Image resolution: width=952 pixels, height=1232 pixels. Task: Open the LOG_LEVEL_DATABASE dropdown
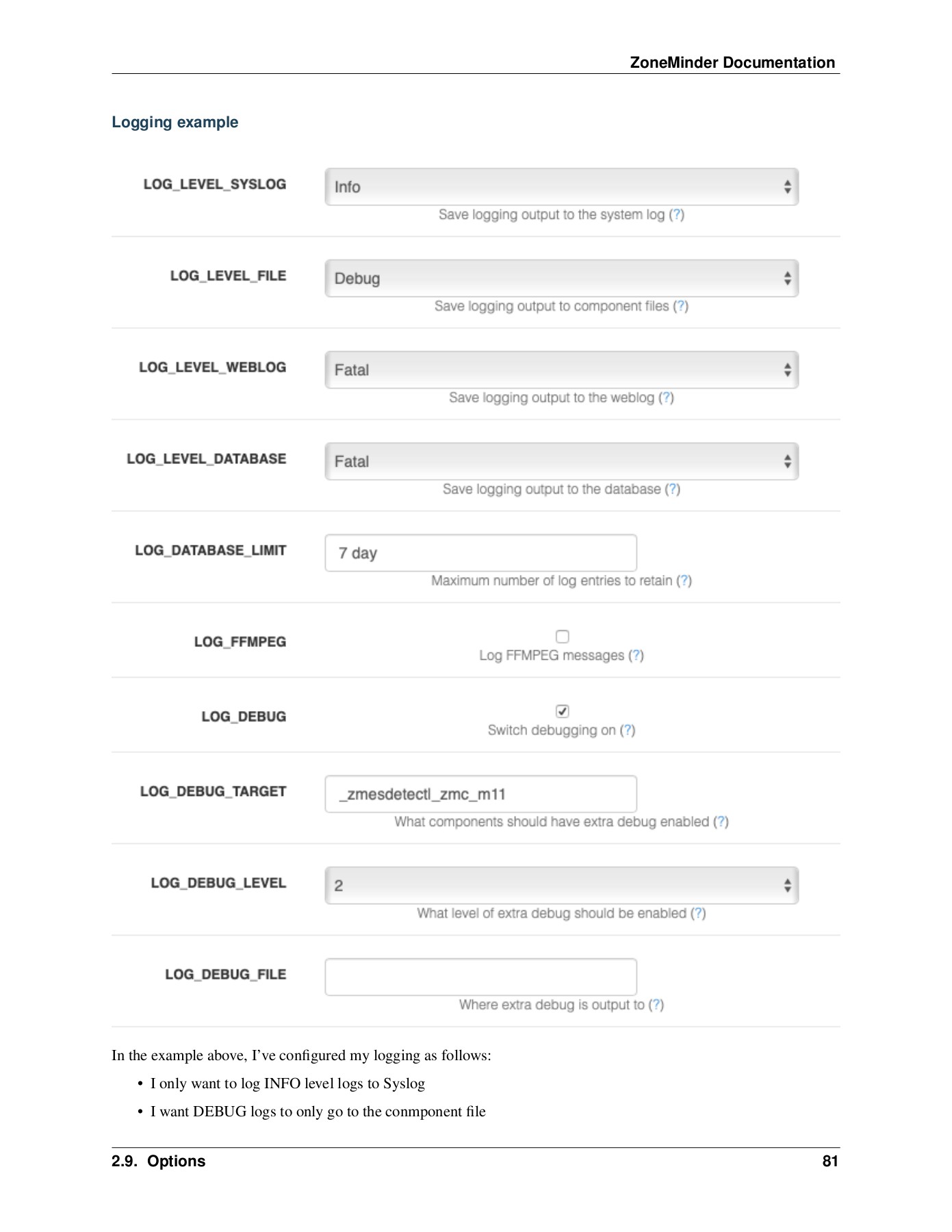(x=561, y=462)
